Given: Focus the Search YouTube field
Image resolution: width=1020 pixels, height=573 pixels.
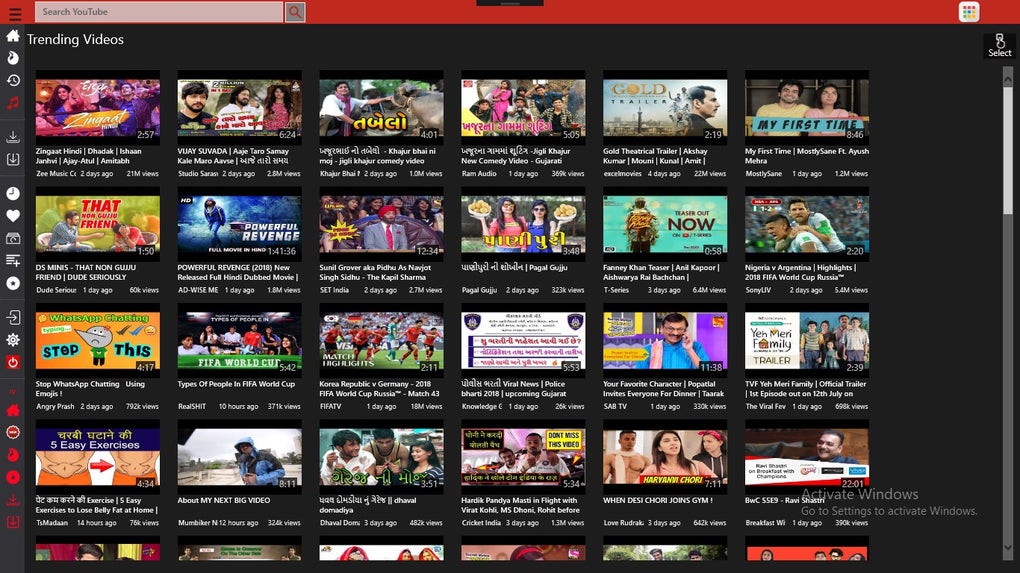Looking at the screenshot, I should point(159,12).
